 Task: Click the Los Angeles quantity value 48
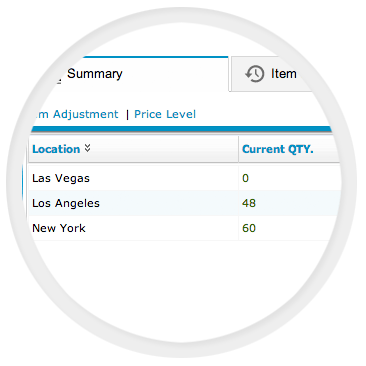(x=249, y=203)
